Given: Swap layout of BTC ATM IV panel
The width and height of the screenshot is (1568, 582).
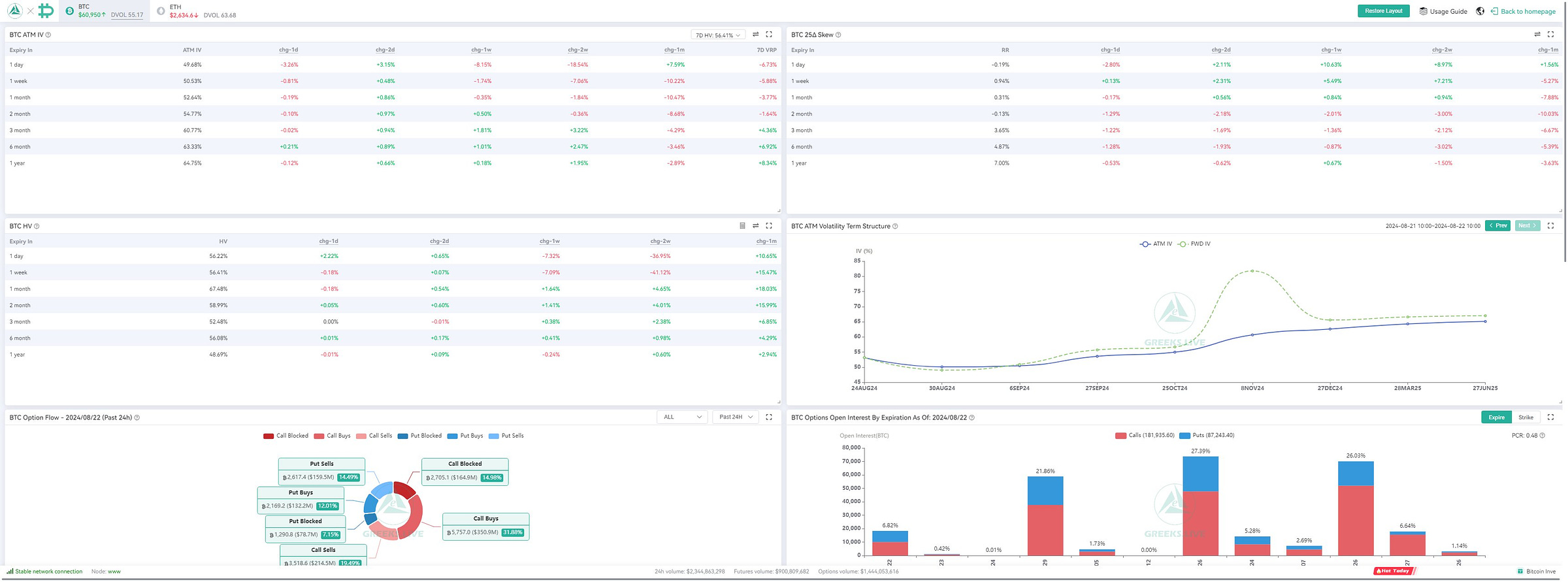Looking at the screenshot, I should pos(755,35).
